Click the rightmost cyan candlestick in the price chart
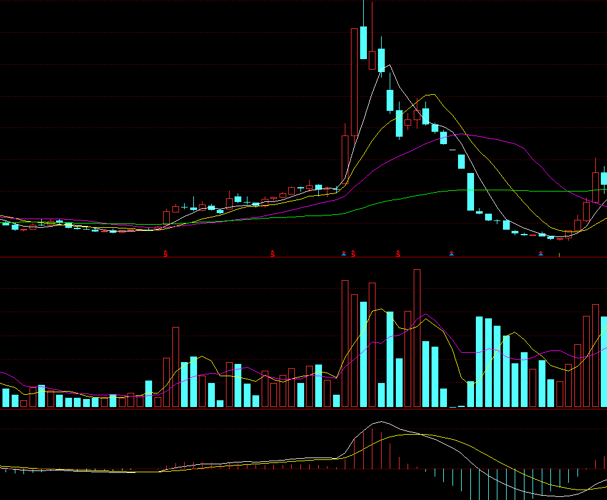This screenshot has width=607, height=500. 604,179
